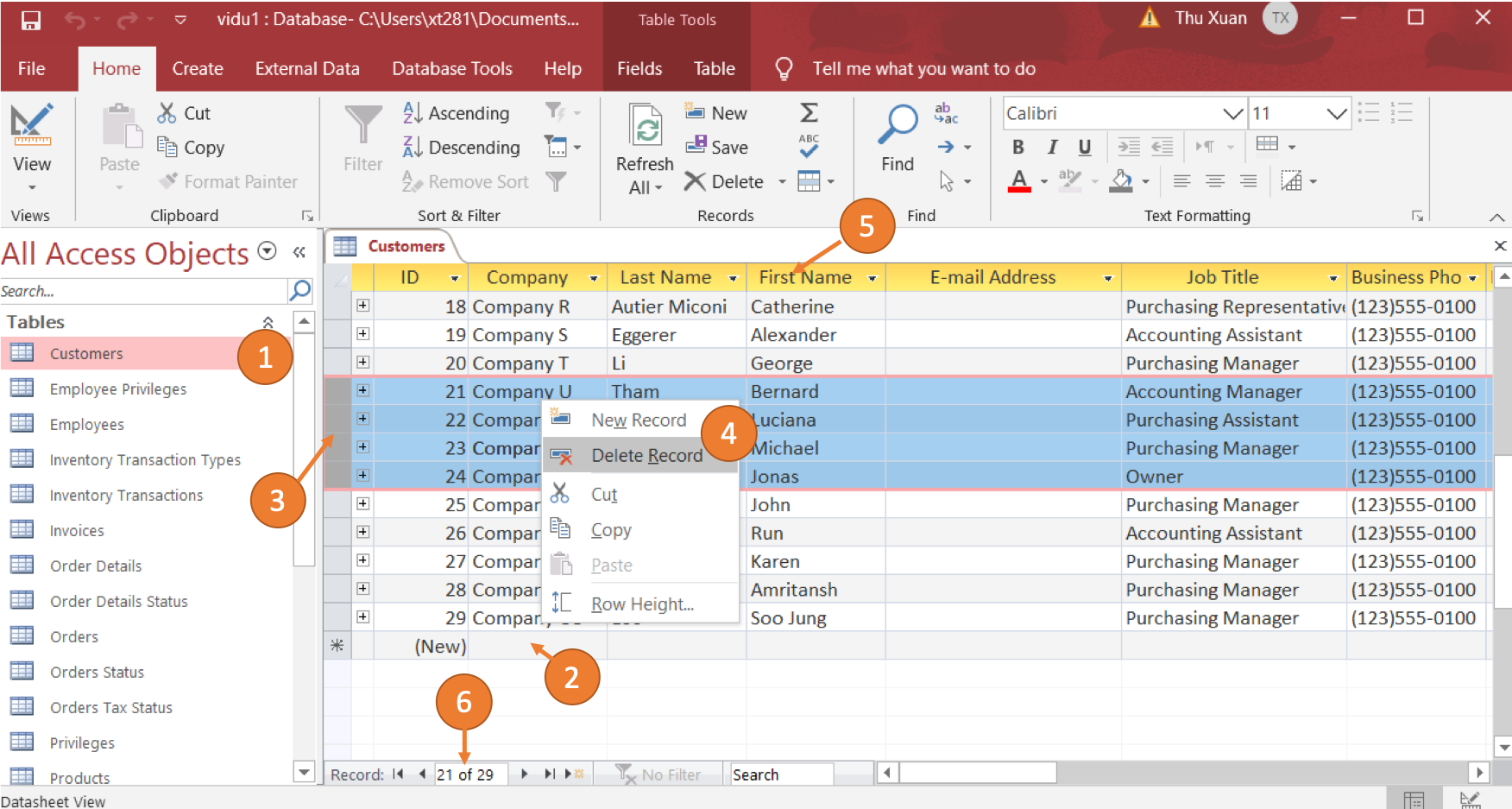
Task: Click the Totals sigma icon
Action: (x=809, y=113)
